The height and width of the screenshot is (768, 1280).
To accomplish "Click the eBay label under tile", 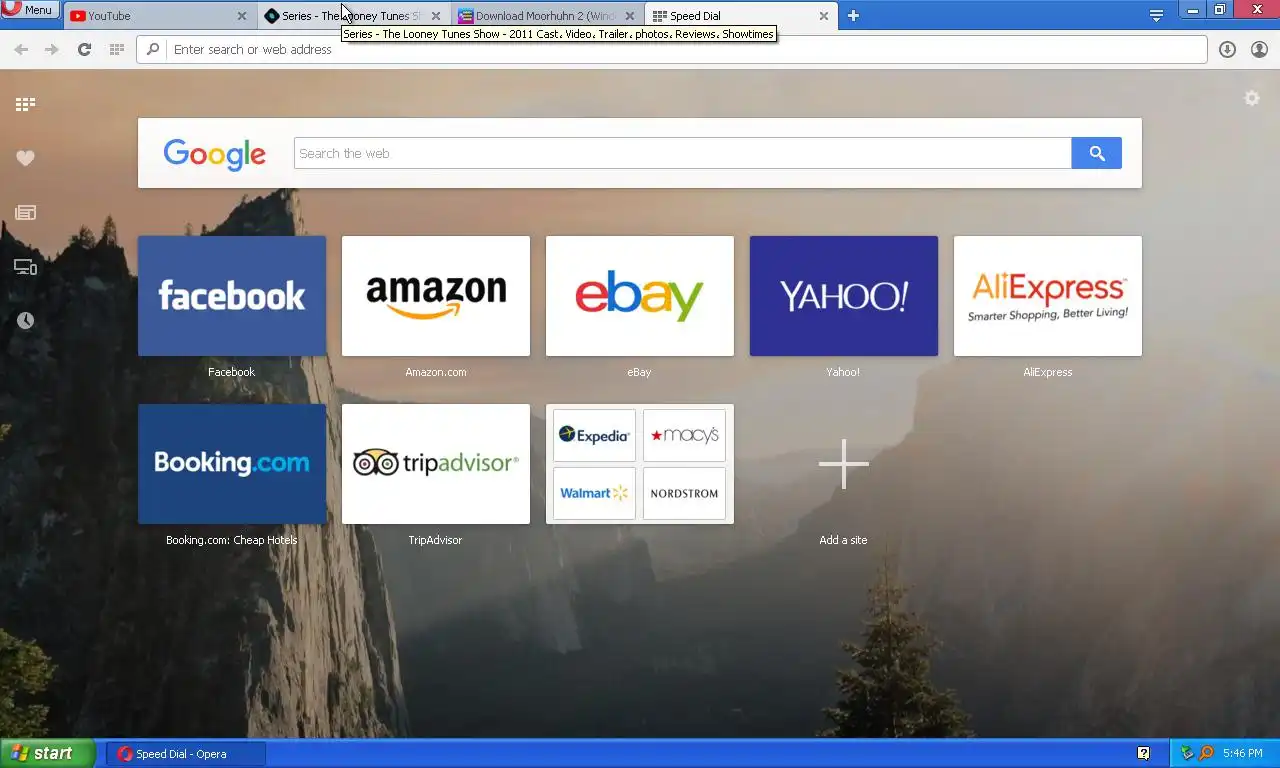I will click(x=640, y=372).
